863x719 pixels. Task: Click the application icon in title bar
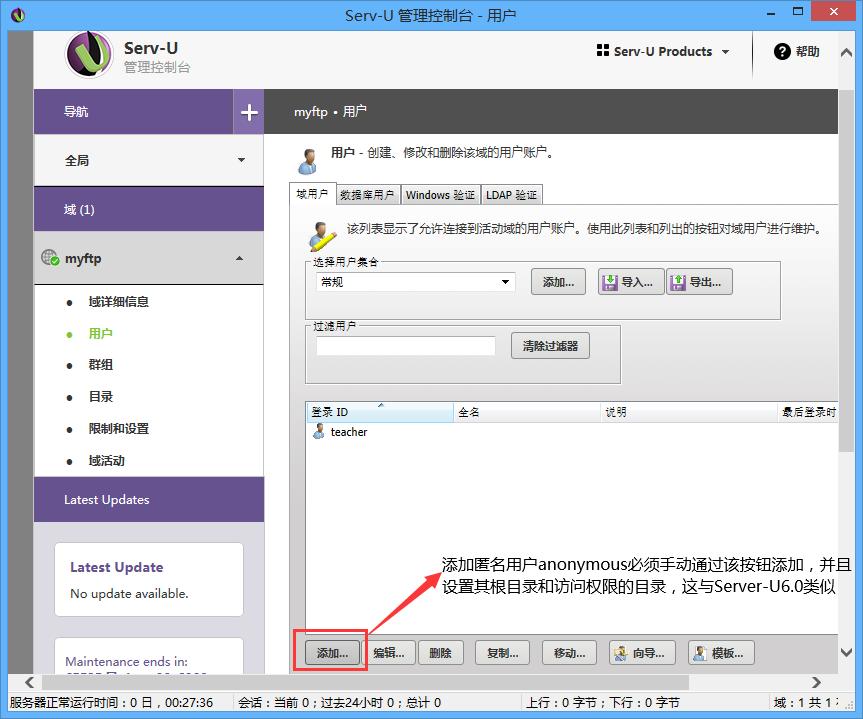[18, 14]
